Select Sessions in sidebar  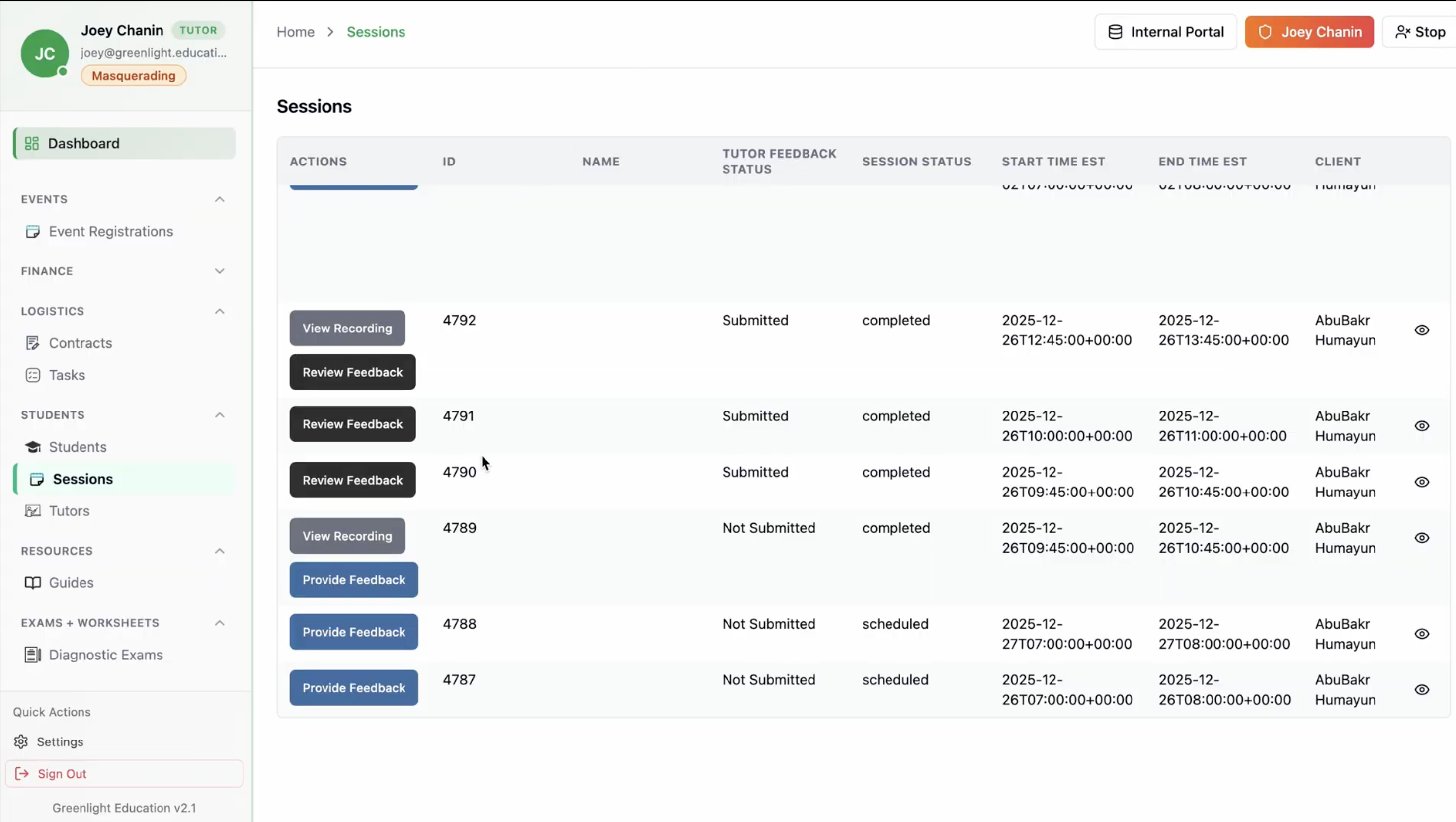pos(124,479)
